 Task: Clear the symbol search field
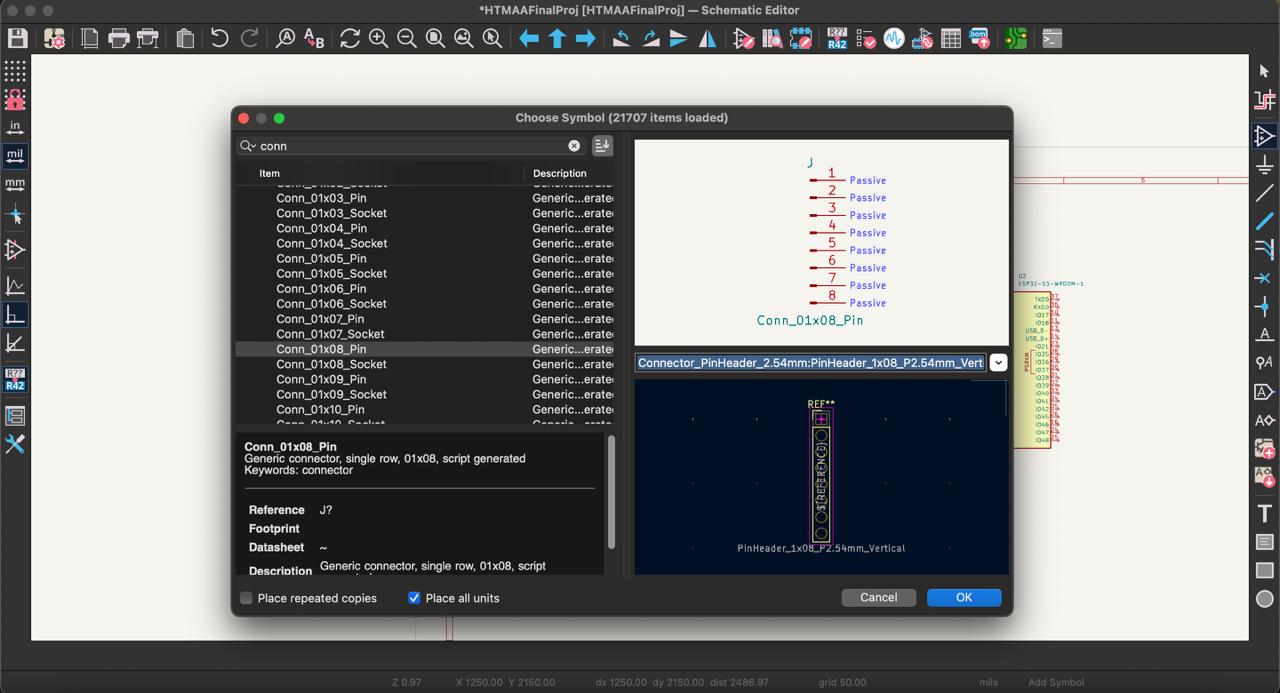coord(574,146)
